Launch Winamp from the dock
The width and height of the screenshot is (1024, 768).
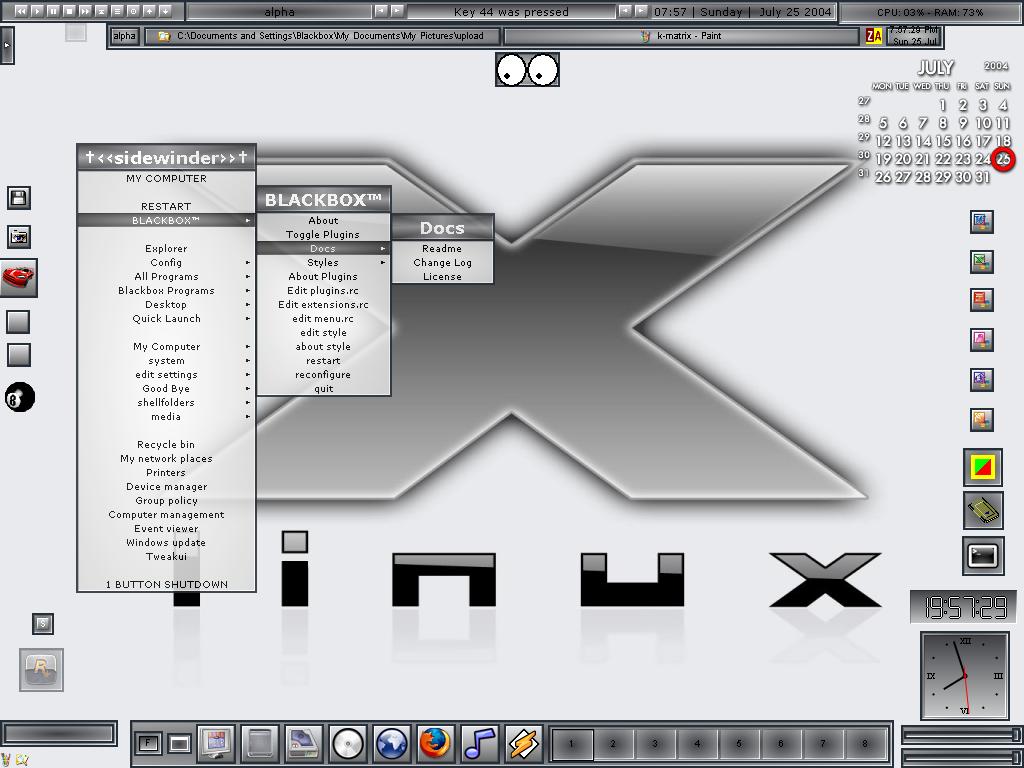click(524, 743)
